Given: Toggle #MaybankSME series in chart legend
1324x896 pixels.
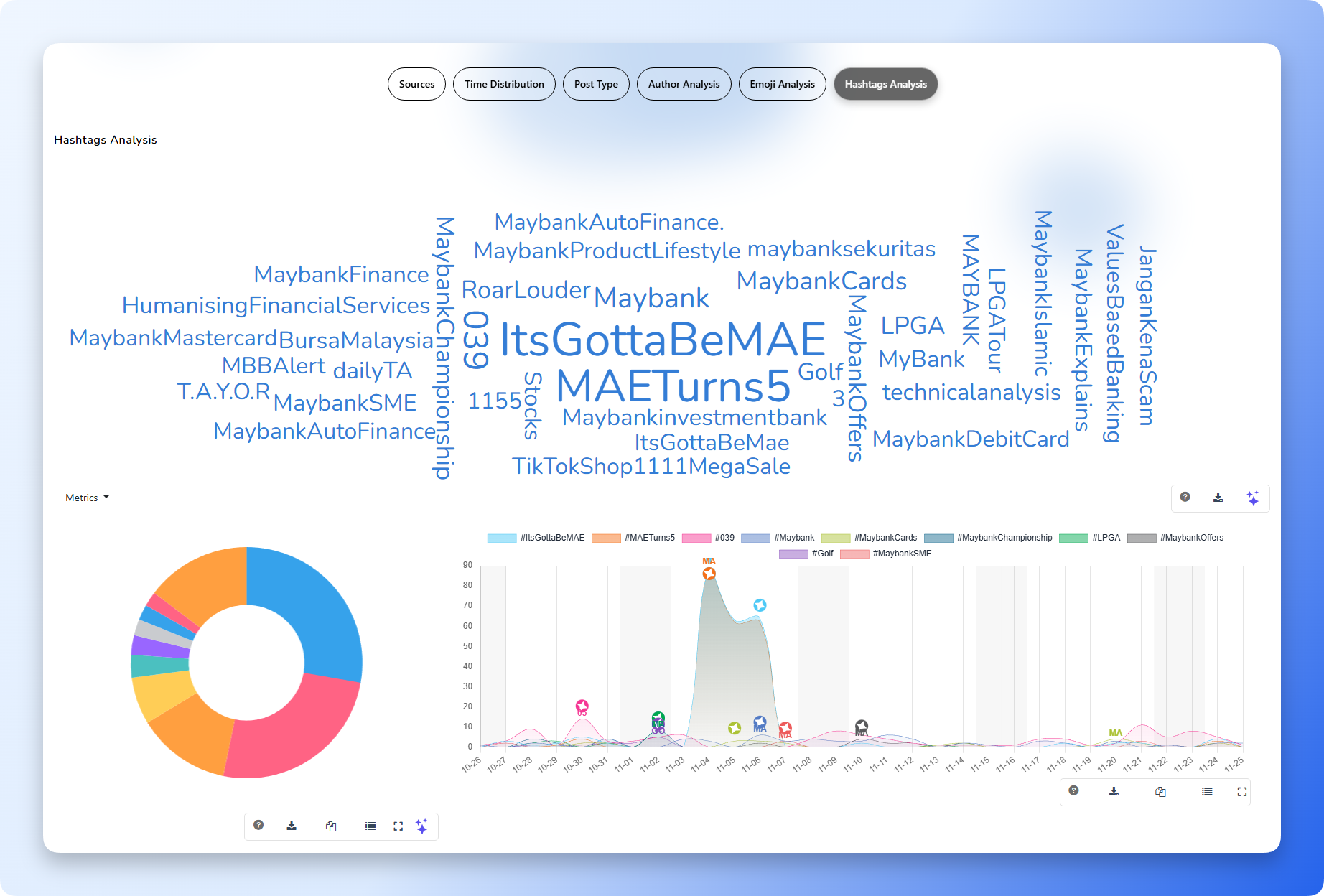Looking at the screenshot, I should [885, 554].
